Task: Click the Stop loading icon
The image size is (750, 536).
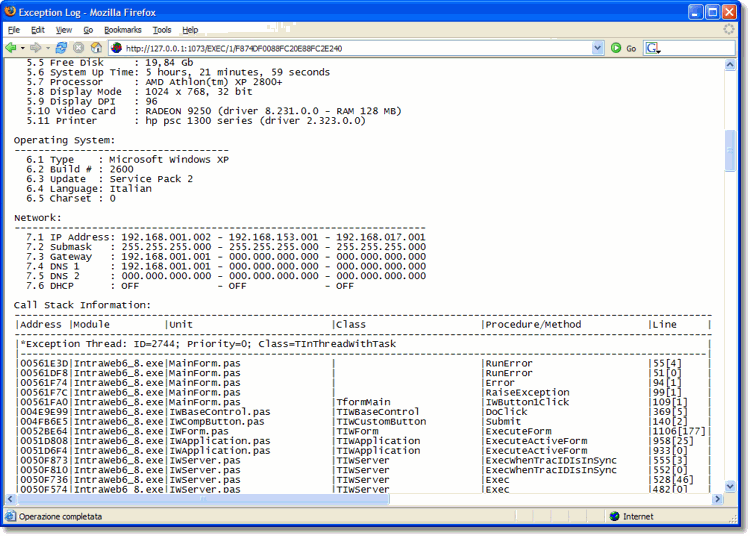Action: 78,48
